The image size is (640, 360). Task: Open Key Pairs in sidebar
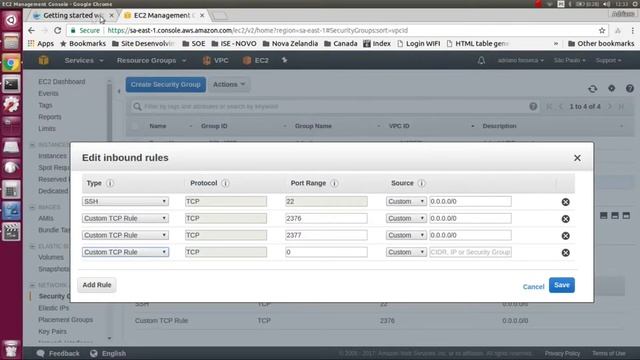point(52,331)
